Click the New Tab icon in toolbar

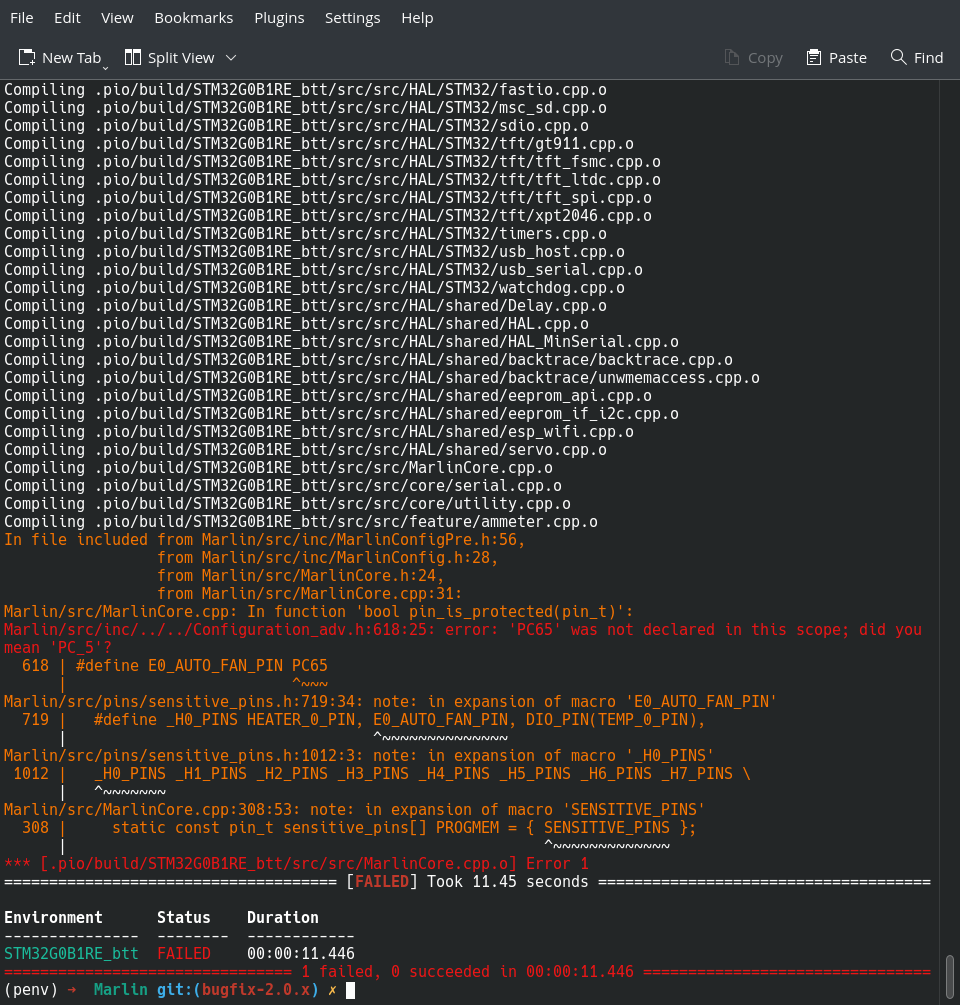coord(27,58)
